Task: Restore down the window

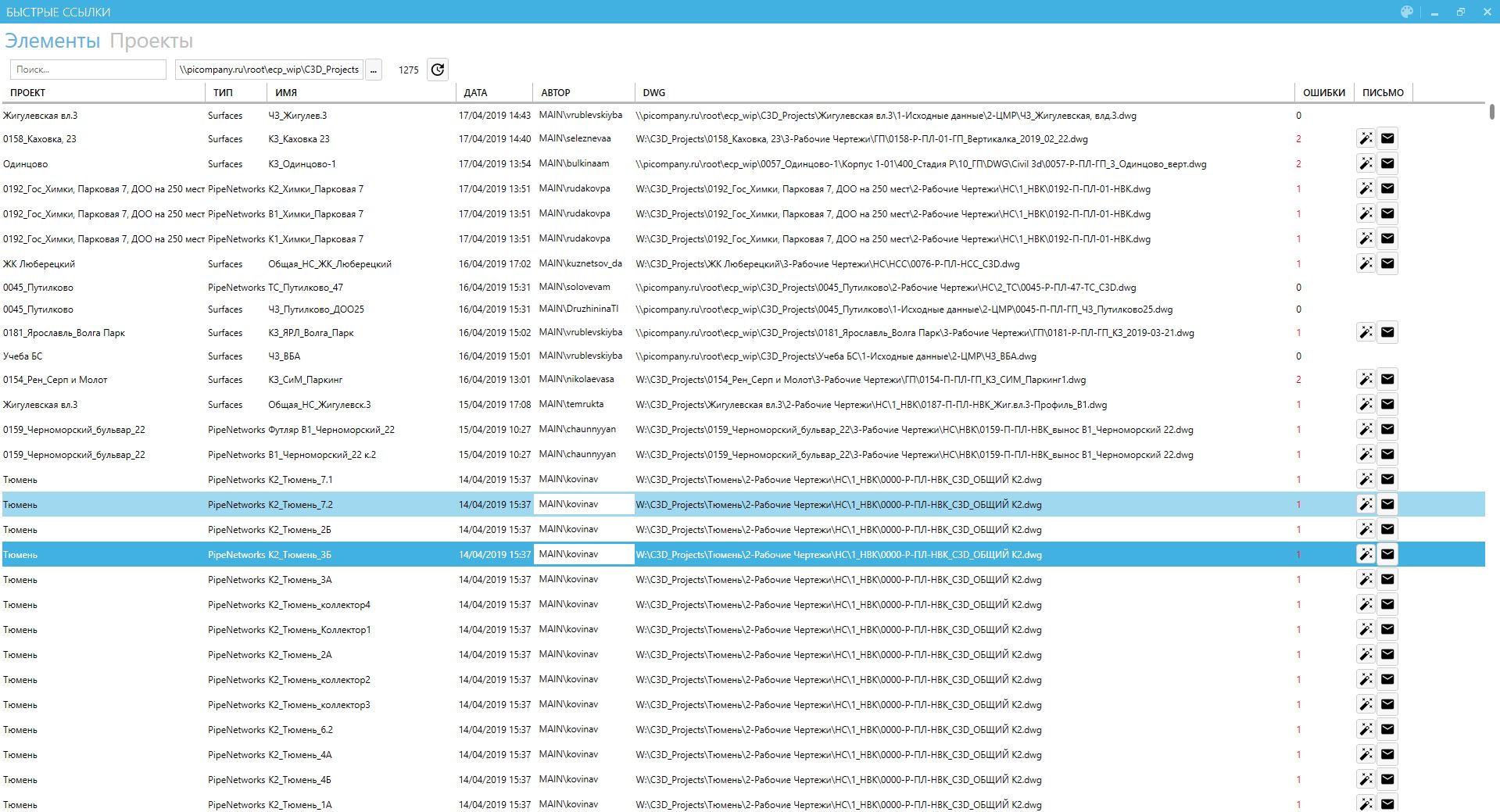Action: click(x=1461, y=12)
